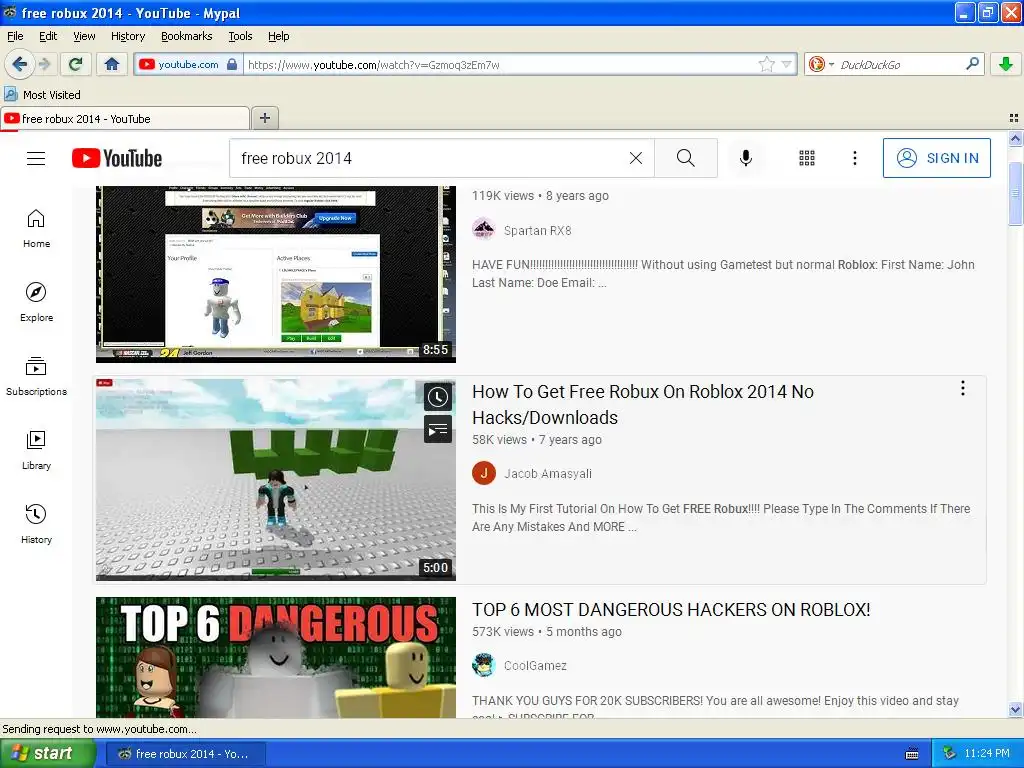List all tabs button at tab bar end
The width and height of the screenshot is (1024, 768).
tap(1014, 118)
